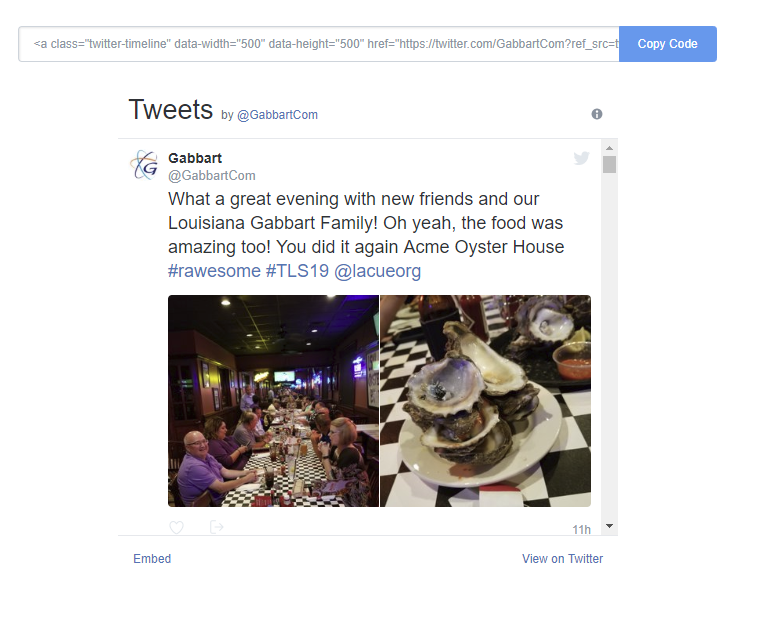Click the timeline scrollbar thumb
The height and width of the screenshot is (627, 773).
(x=609, y=165)
